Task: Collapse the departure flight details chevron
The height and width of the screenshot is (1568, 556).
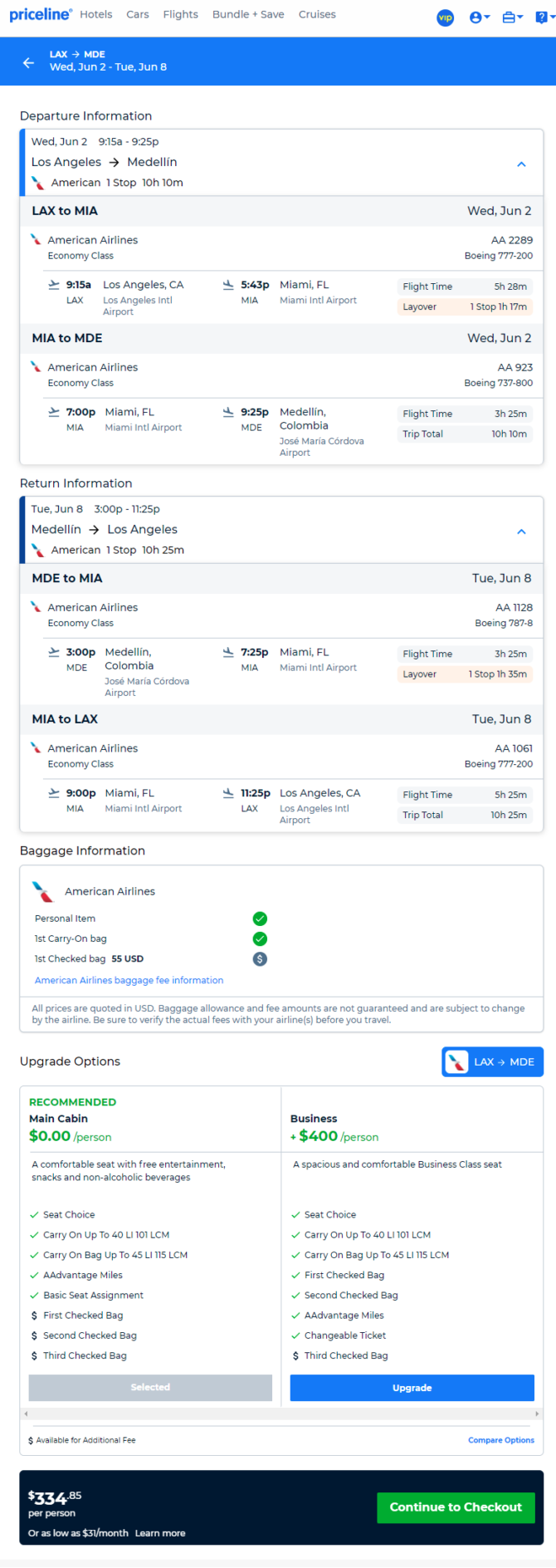Action: [522, 164]
